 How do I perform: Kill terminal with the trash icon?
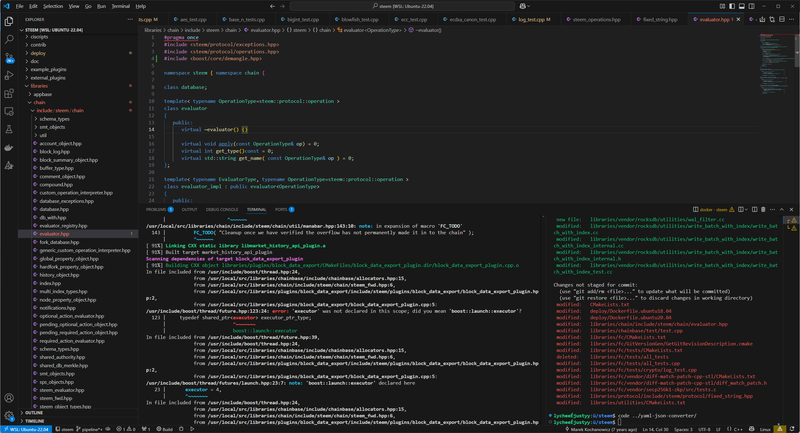pos(763,210)
